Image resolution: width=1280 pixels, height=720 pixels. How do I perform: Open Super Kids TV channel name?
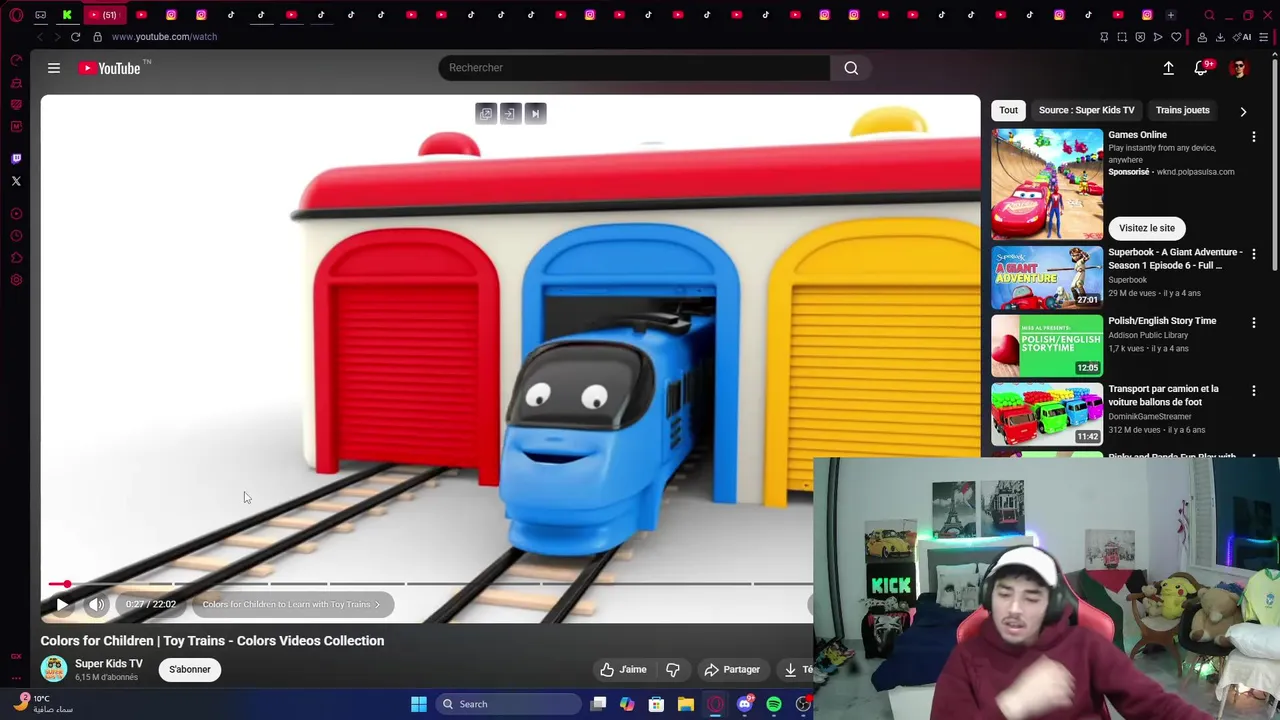109,663
